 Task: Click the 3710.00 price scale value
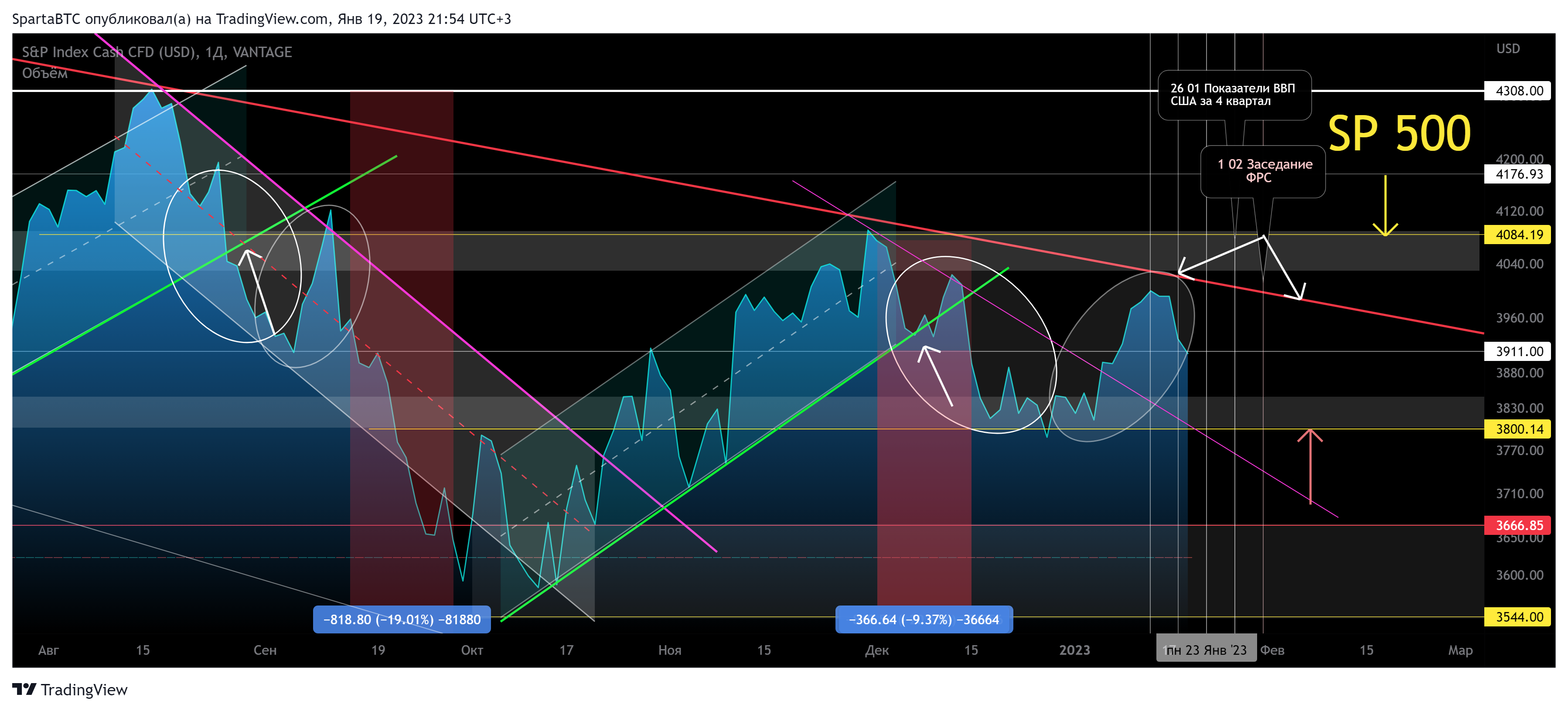1519,493
